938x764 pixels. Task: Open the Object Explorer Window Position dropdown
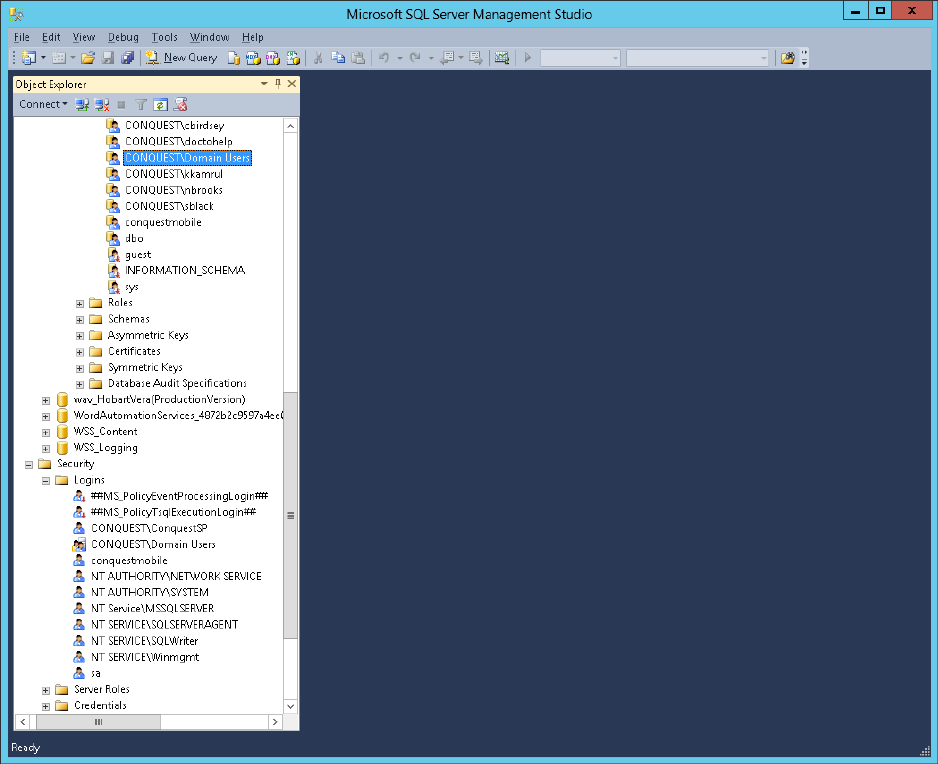tap(264, 84)
